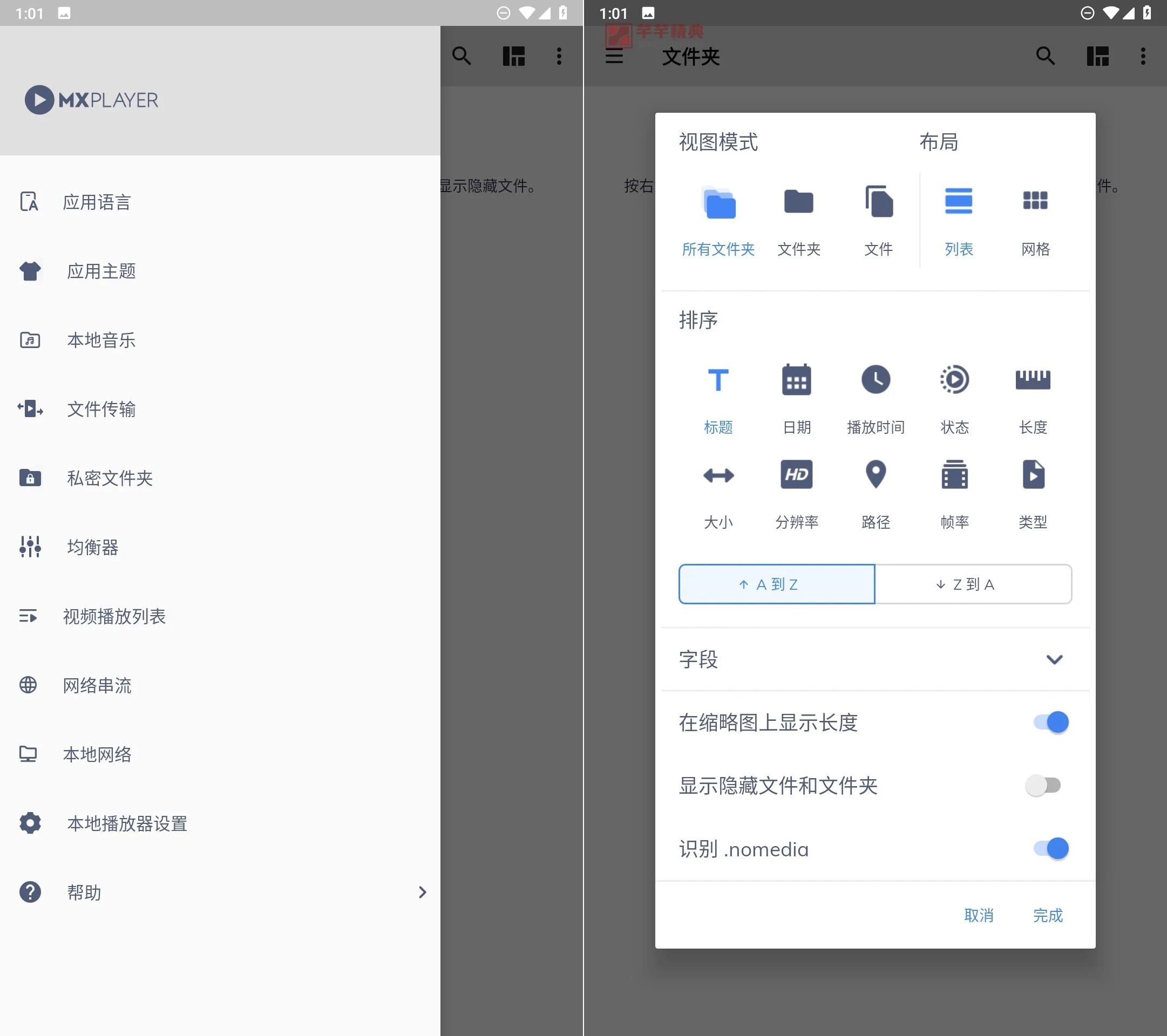Image resolution: width=1167 pixels, height=1036 pixels.
Task: Sort by 分辨率 (resolution)
Action: (x=797, y=494)
